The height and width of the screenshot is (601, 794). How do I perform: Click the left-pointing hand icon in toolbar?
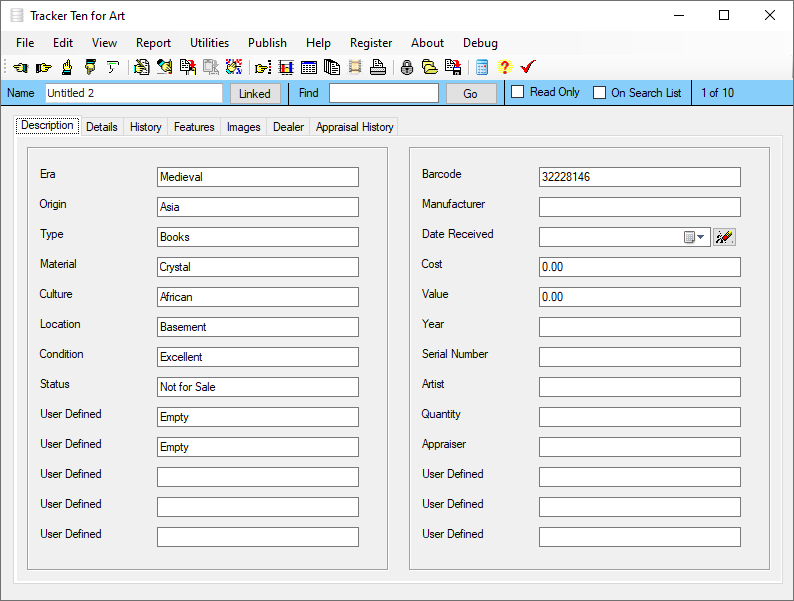20,68
